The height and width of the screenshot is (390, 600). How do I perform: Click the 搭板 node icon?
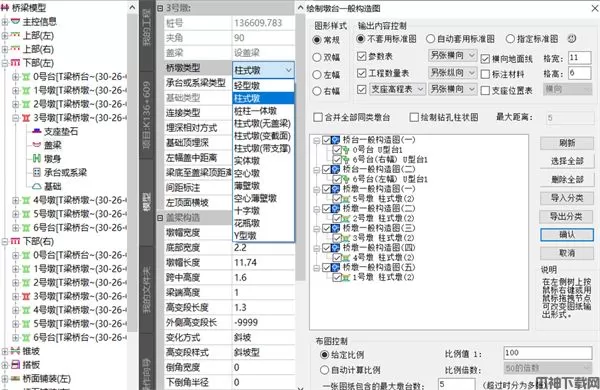(15, 365)
